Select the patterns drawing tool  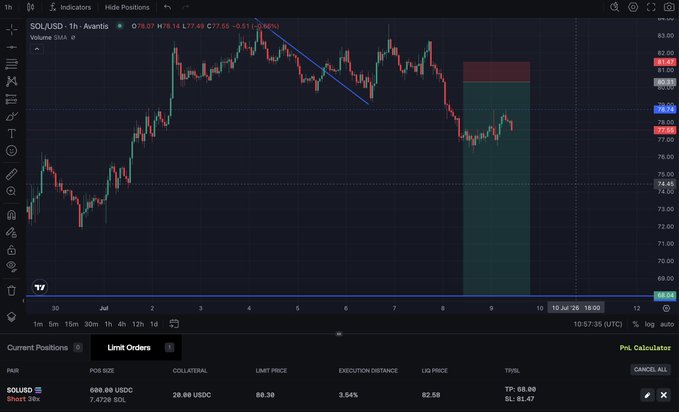pyautogui.click(x=12, y=81)
